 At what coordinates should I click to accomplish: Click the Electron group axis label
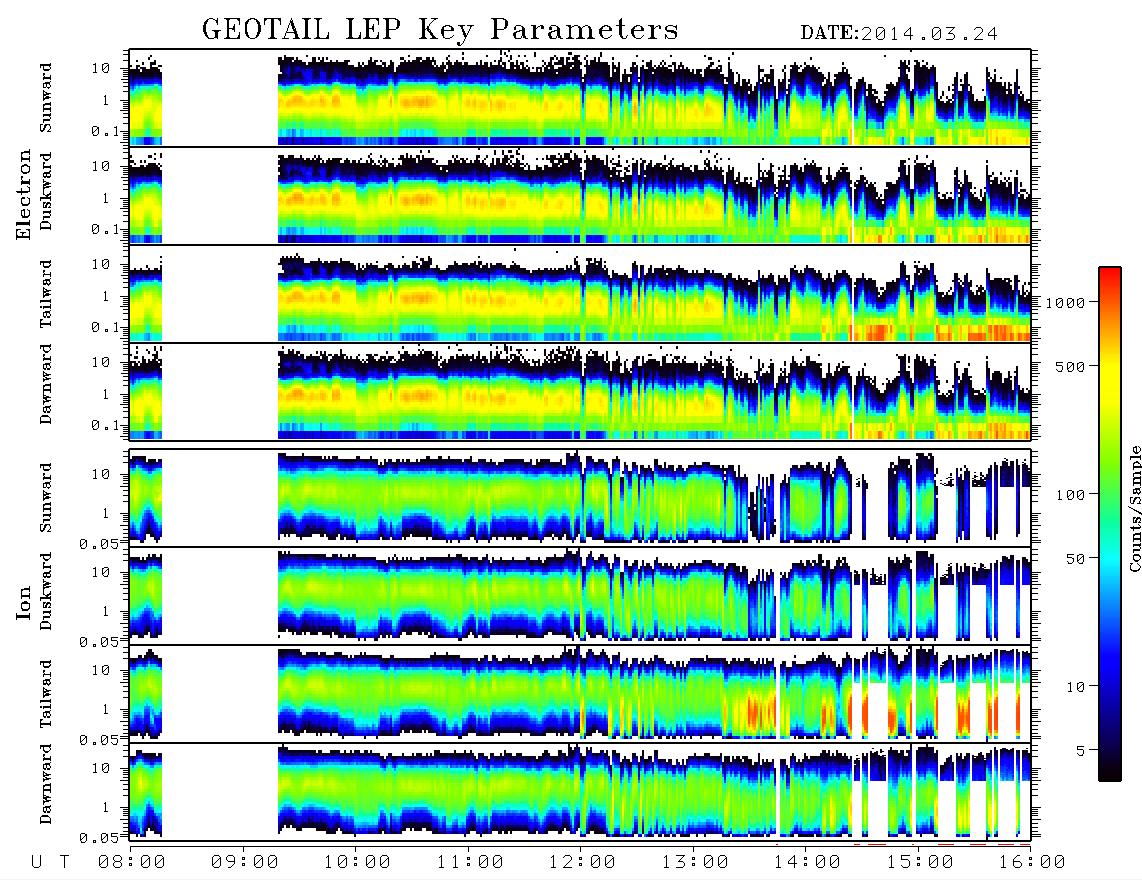click(x=24, y=194)
